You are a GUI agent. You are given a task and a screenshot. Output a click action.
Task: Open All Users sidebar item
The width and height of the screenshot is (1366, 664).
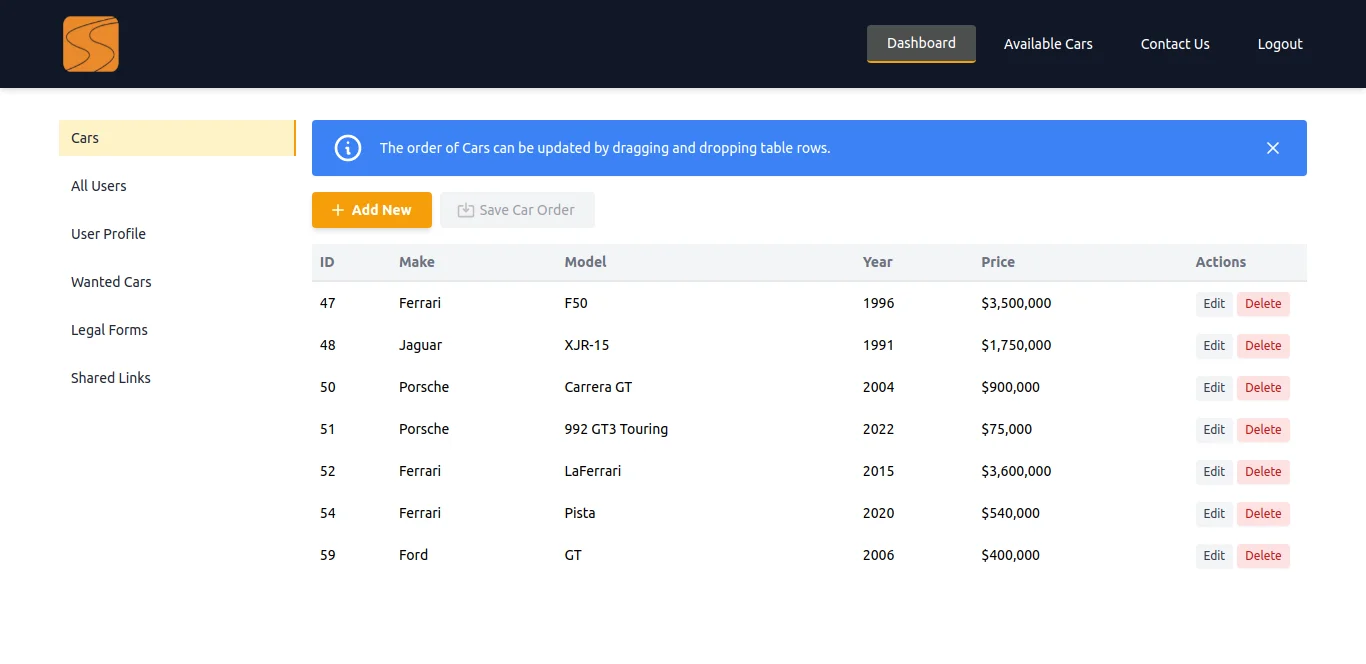tap(177, 186)
